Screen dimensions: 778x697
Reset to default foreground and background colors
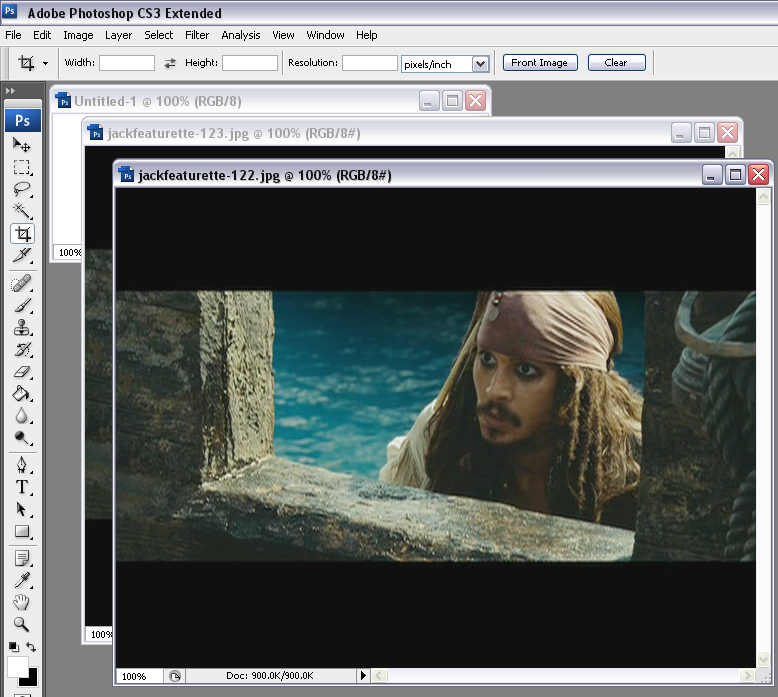point(13,648)
